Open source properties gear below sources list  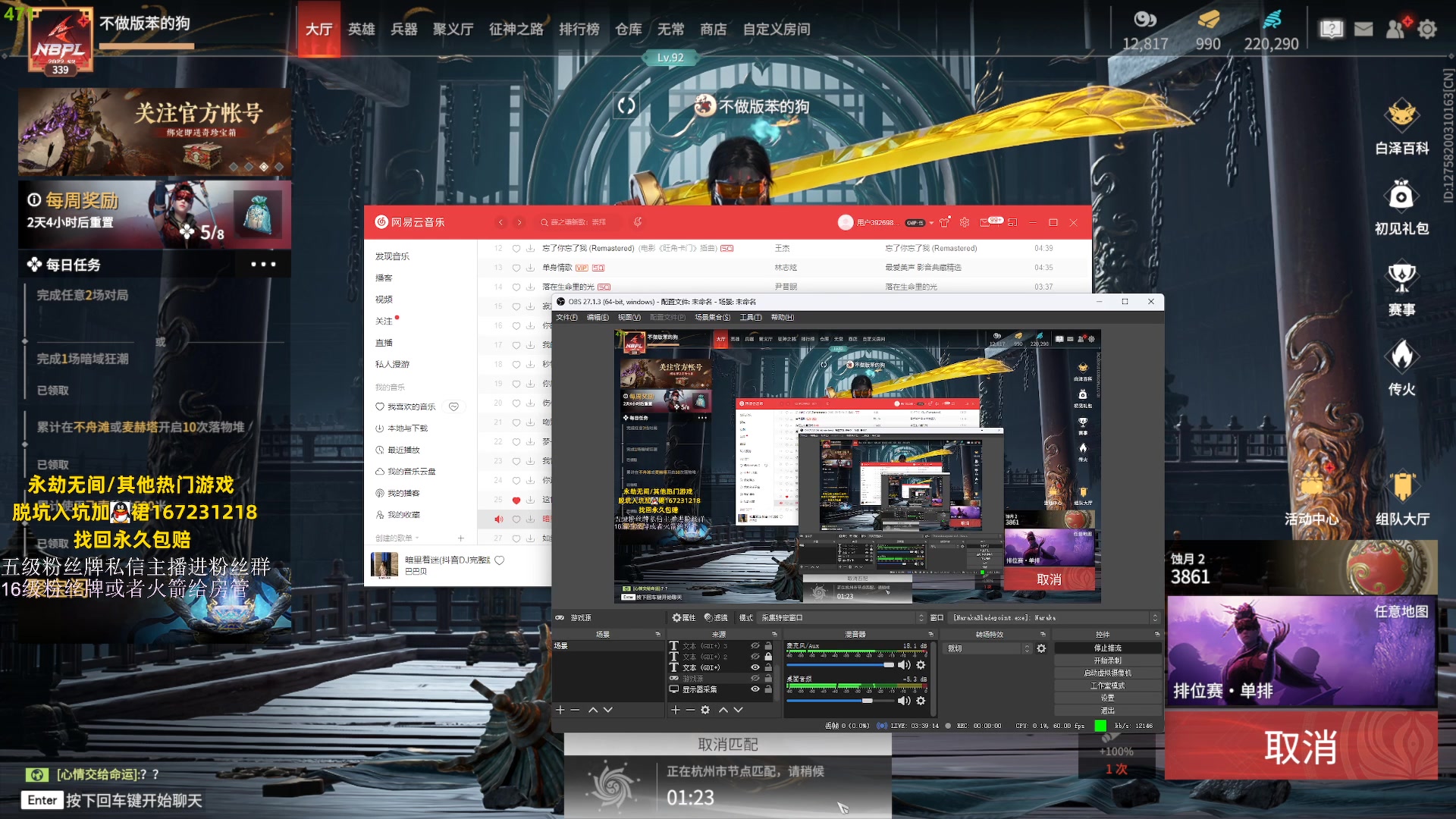point(705,710)
